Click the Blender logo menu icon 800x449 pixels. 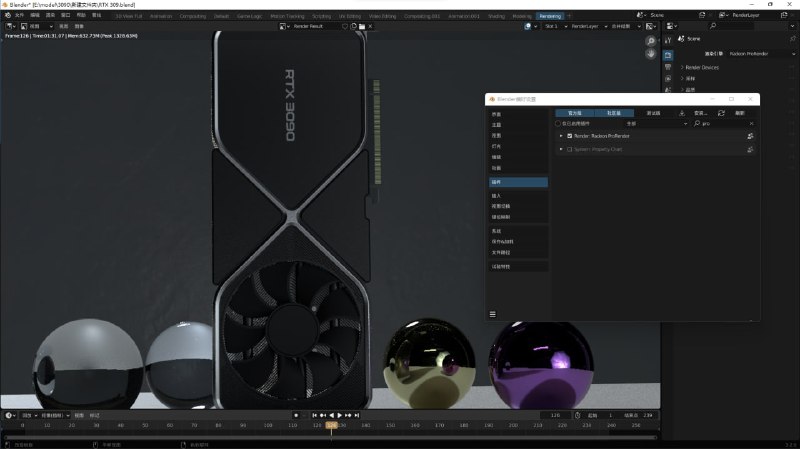8,15
